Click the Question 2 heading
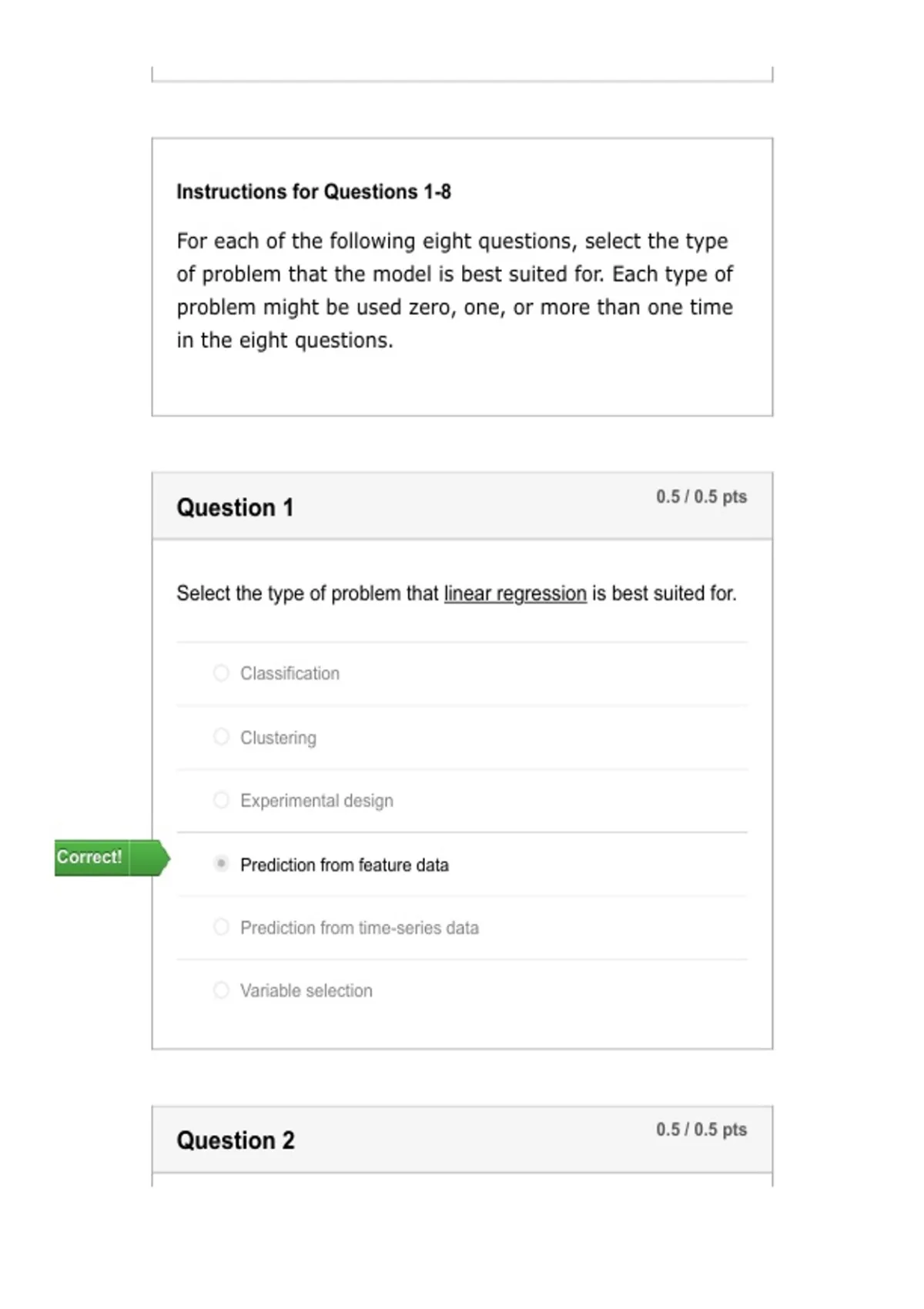This screenshot has height=1309, width=924. [236, 1140]
